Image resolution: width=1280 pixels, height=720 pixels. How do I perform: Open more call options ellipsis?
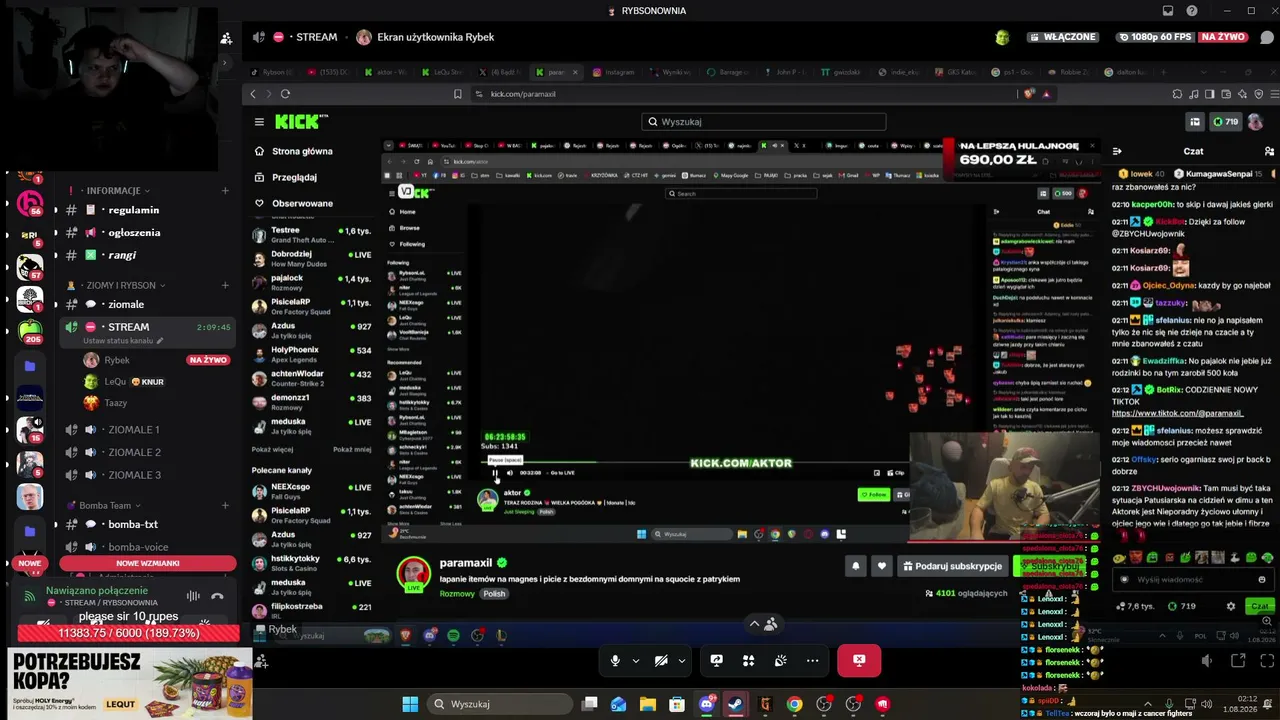pos(812,661)
